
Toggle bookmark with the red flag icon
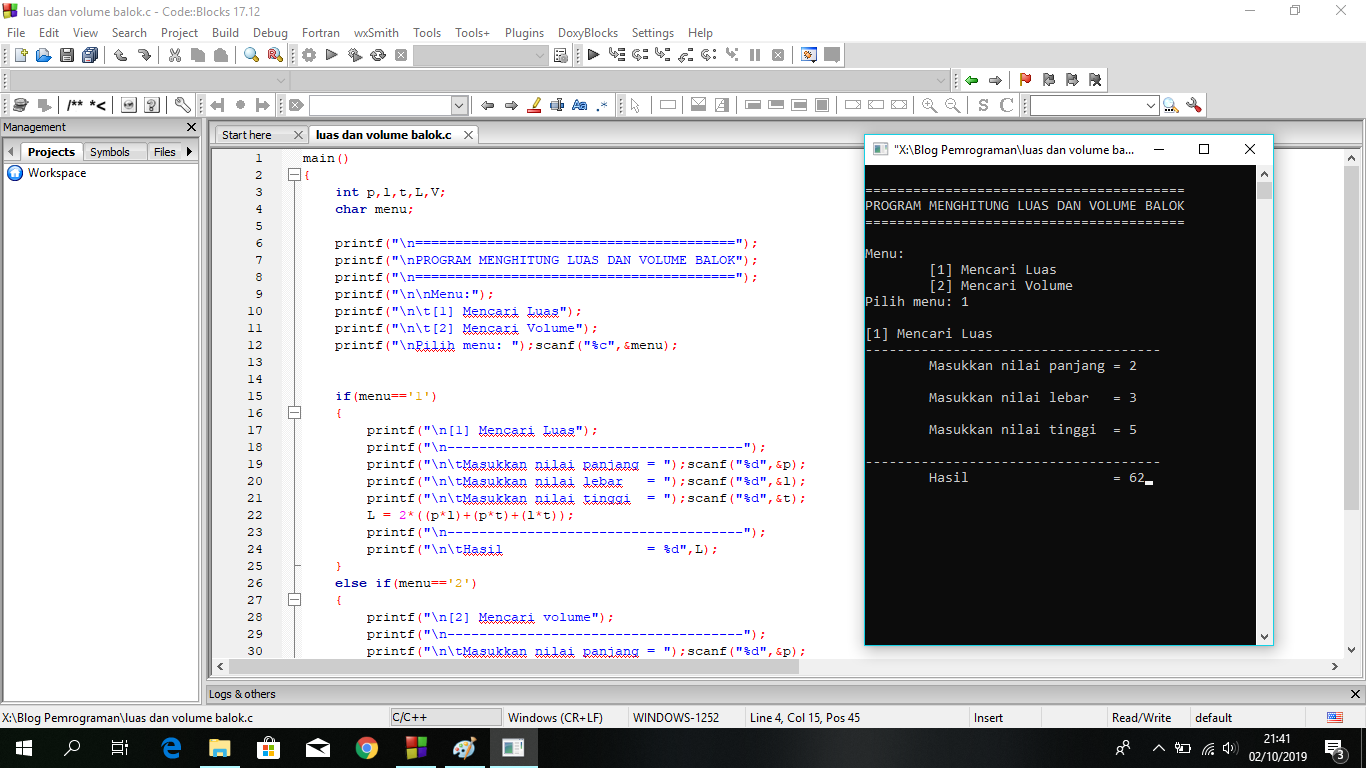coord(1025,80)
